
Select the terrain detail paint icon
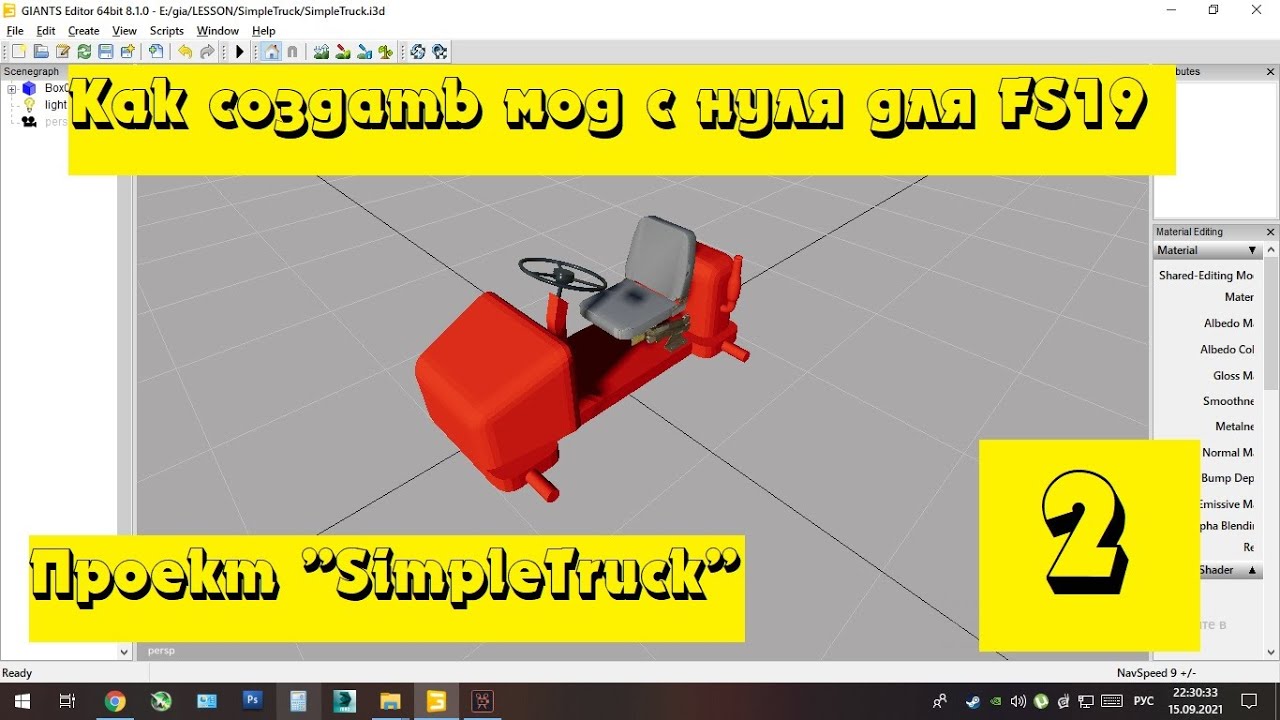coord(343,52)
